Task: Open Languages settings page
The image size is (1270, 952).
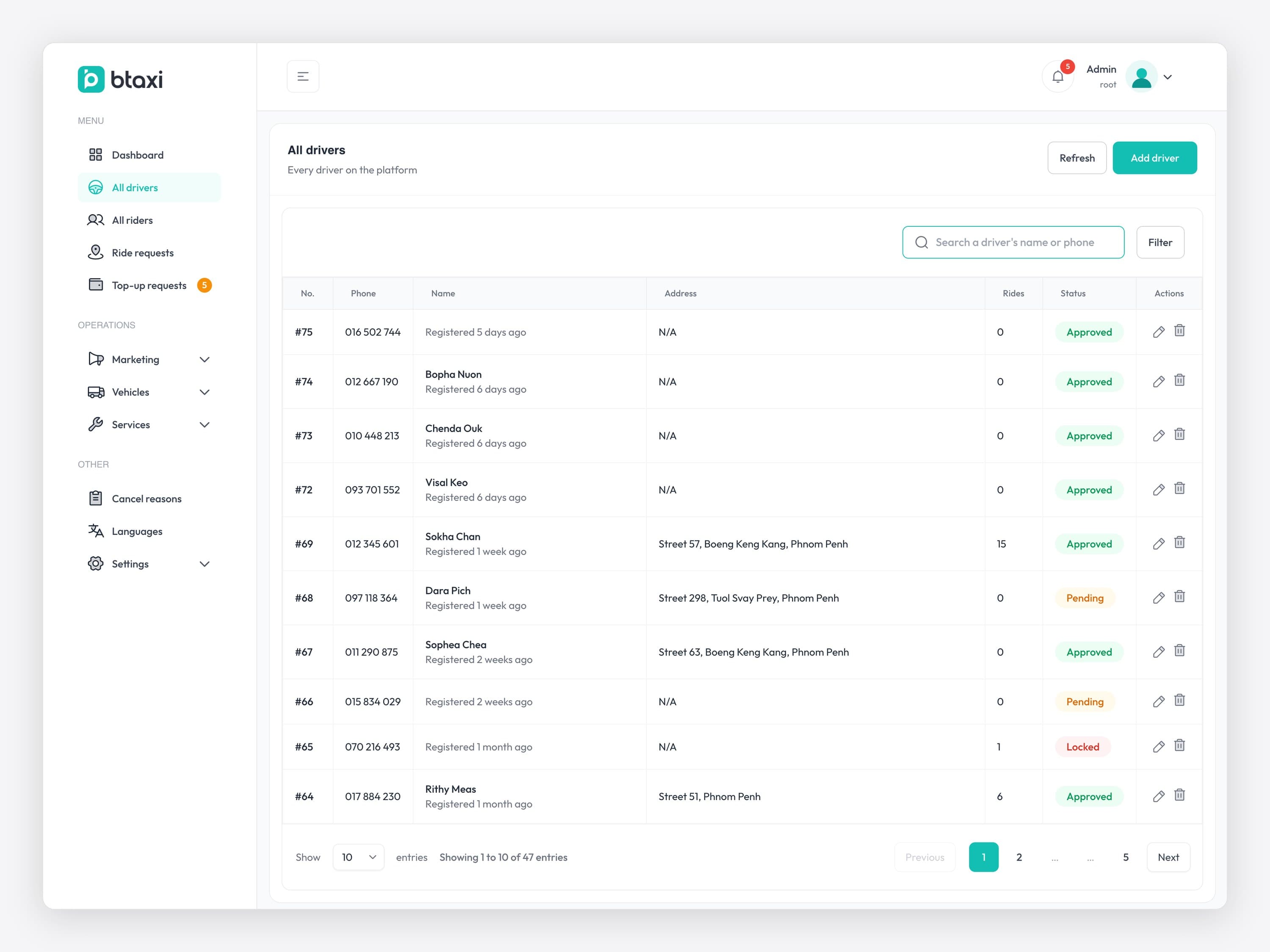Action: [x=149, y=531]
